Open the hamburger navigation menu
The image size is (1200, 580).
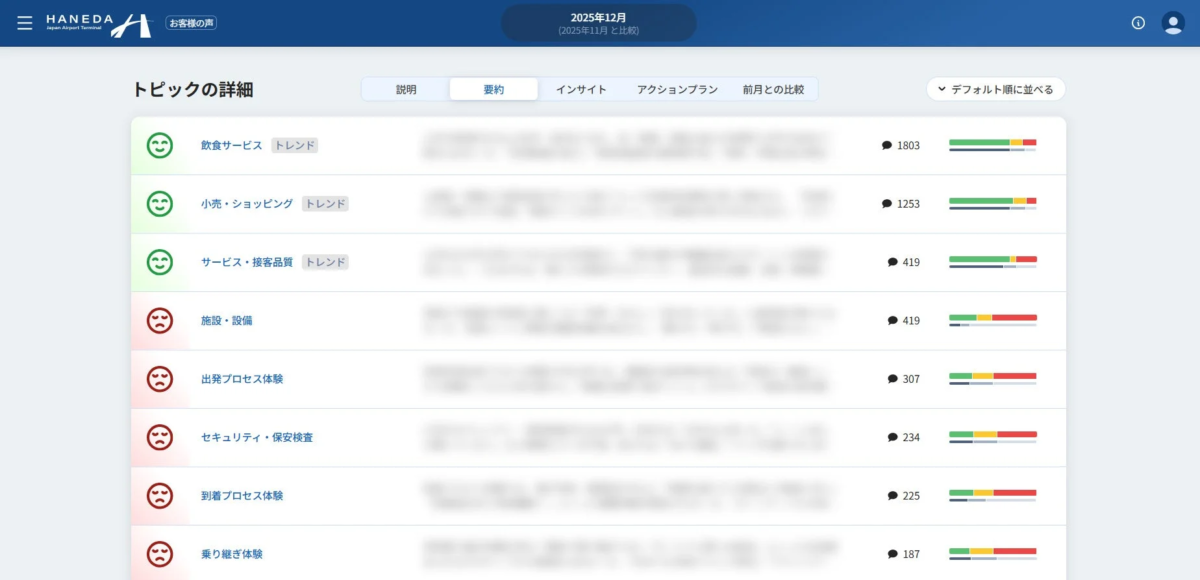tap(25, 22)
